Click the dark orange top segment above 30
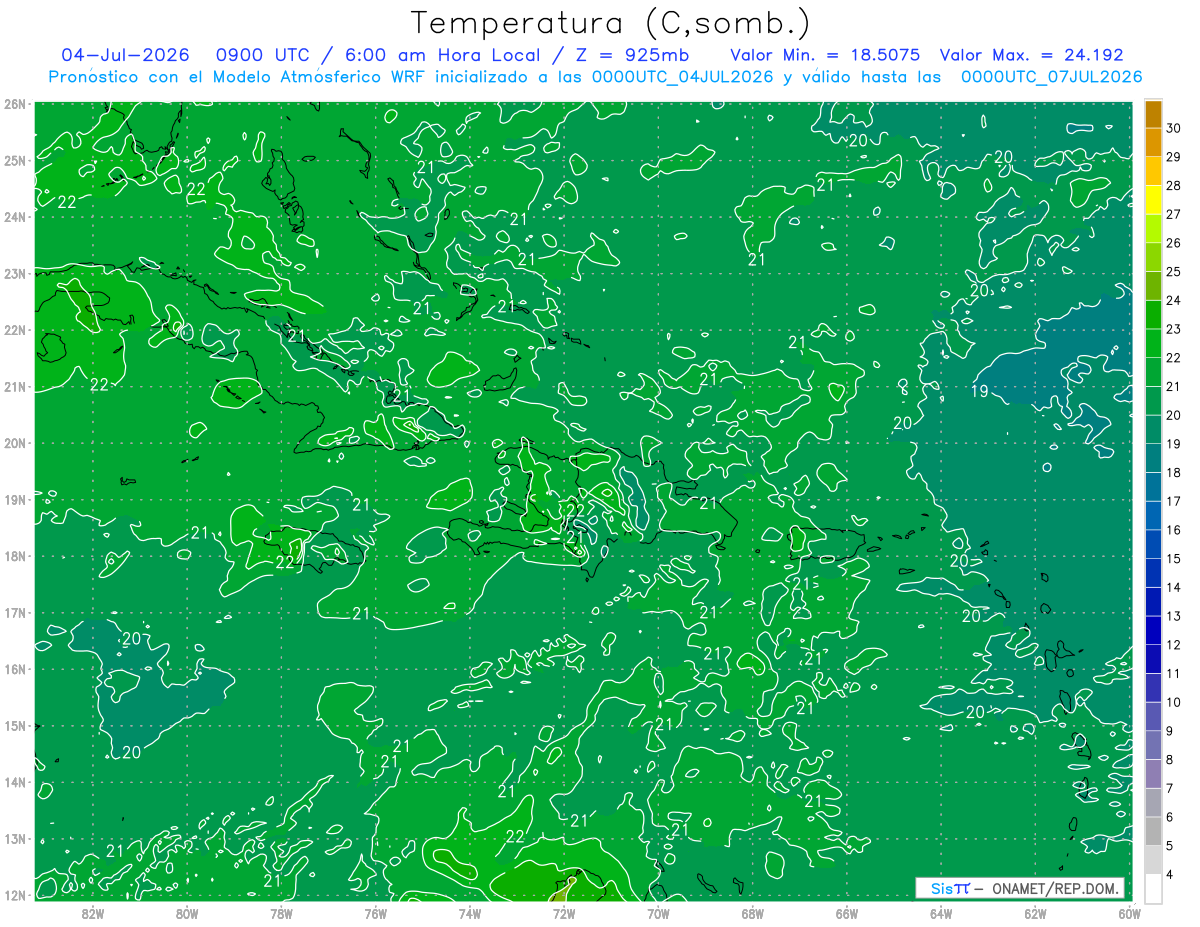1200x927 pixels. 1153,114
